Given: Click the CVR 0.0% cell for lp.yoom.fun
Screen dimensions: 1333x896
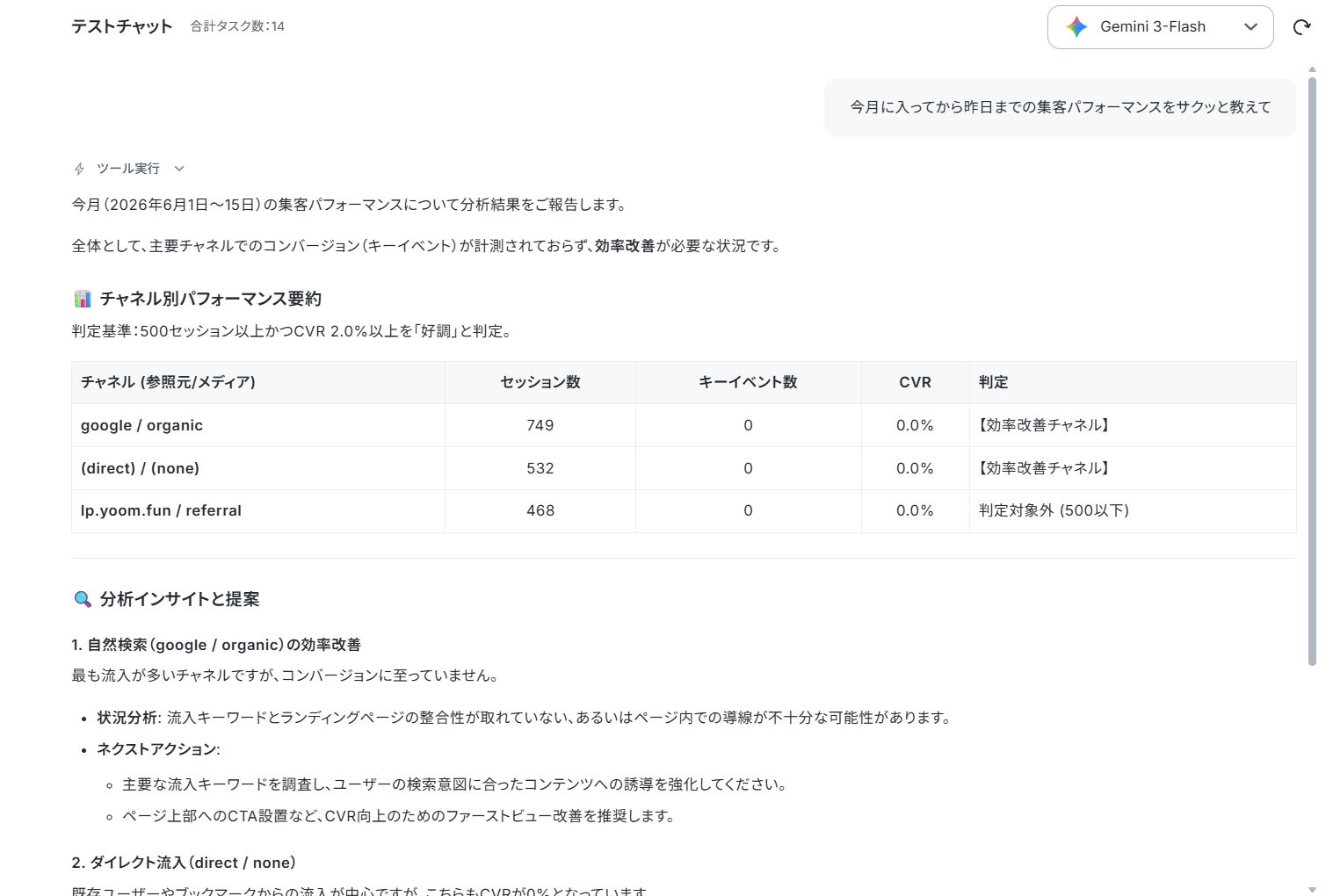Looking at the screenshot, I should click(x=915, y=511).
